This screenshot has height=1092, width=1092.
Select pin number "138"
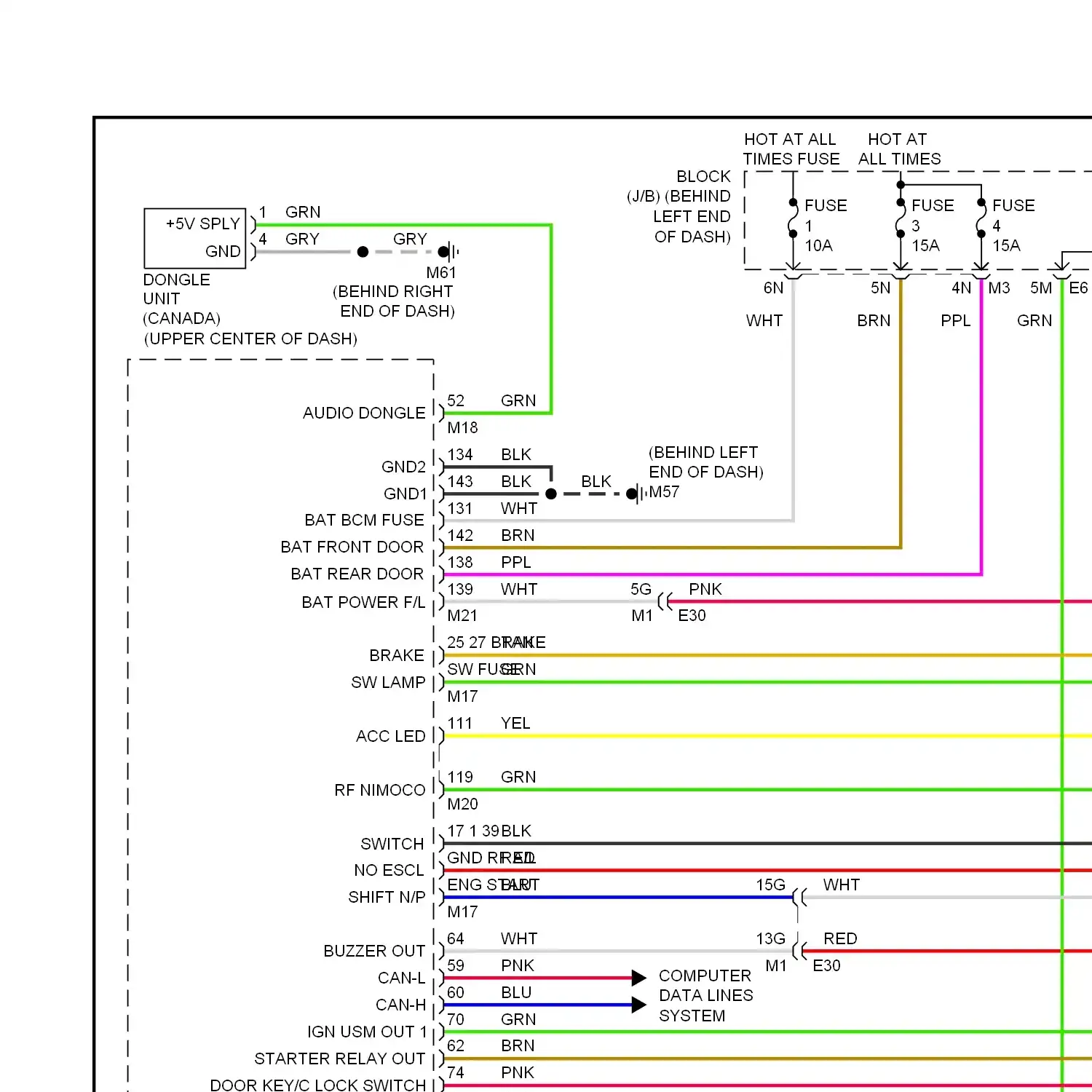pos(460,563)
